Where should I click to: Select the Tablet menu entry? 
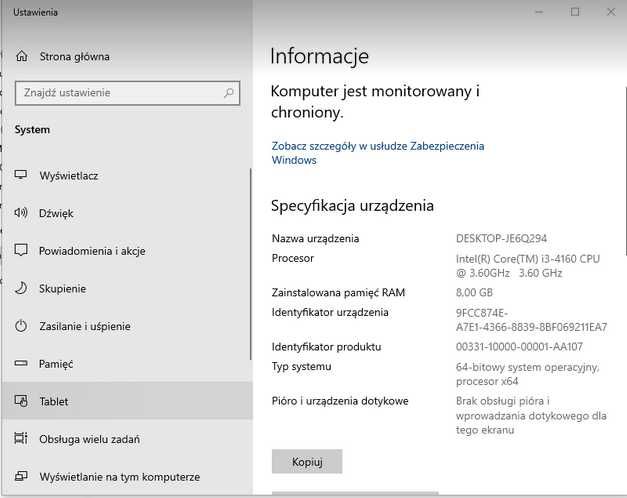tap(127, 401)
